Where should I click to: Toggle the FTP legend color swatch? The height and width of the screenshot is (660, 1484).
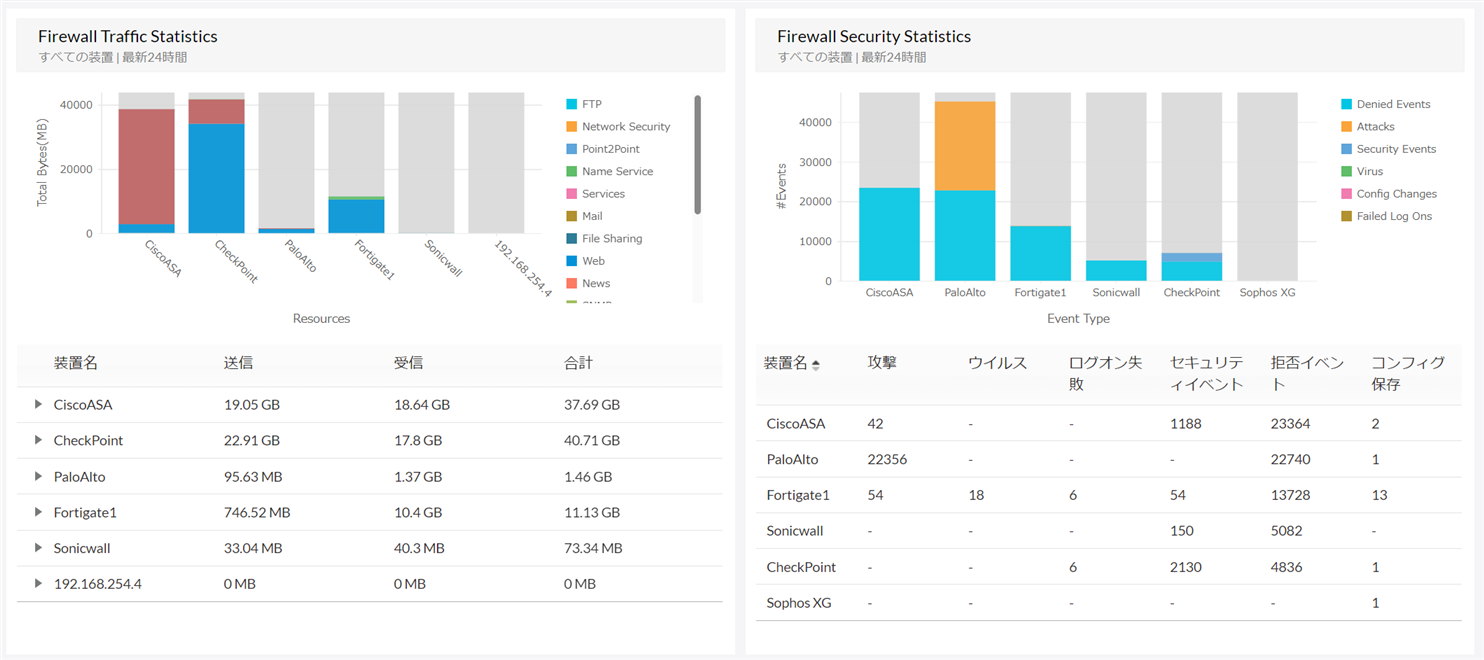coord(571,104)
